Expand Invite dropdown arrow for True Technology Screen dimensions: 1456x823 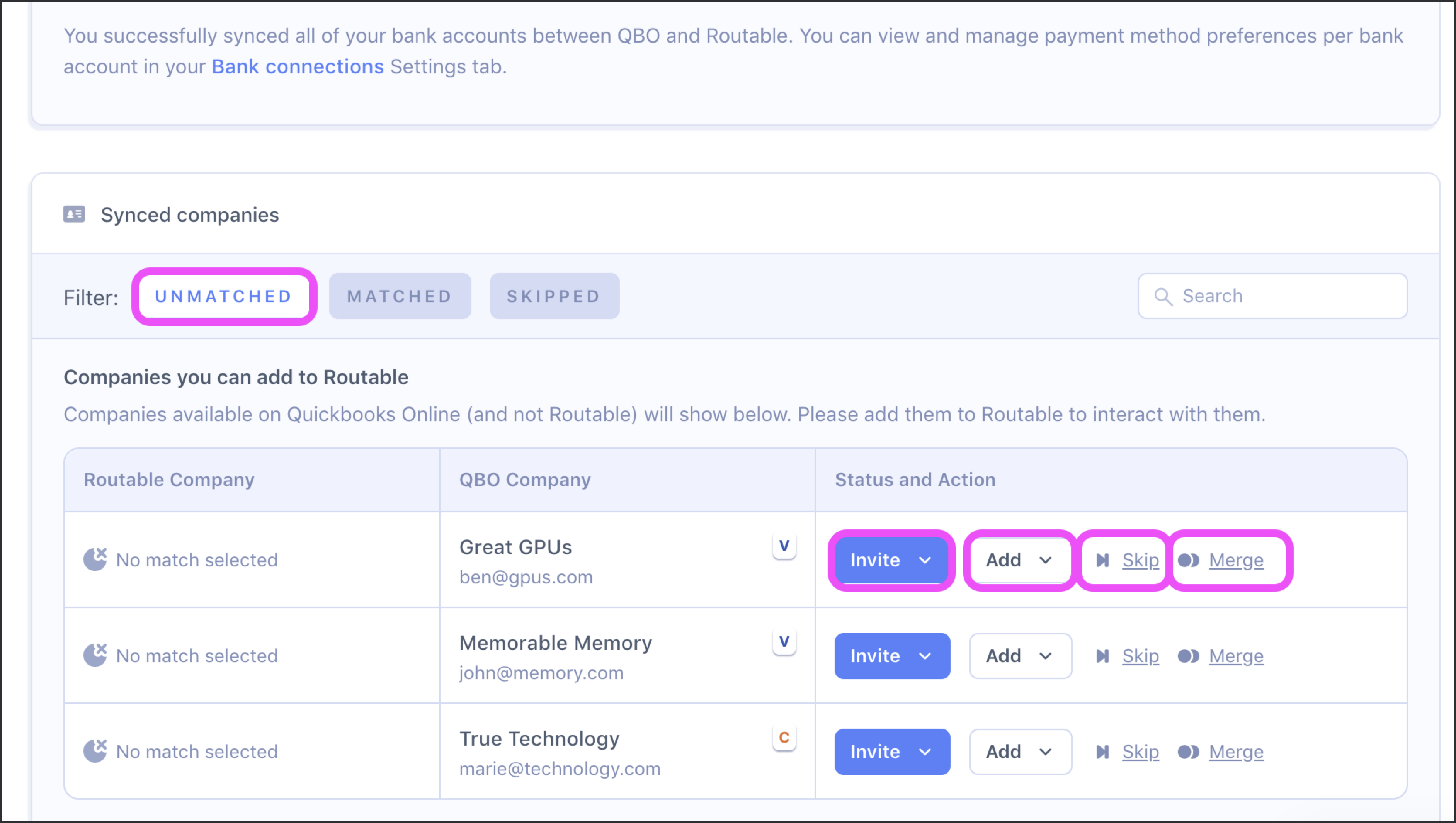[925, 752]
